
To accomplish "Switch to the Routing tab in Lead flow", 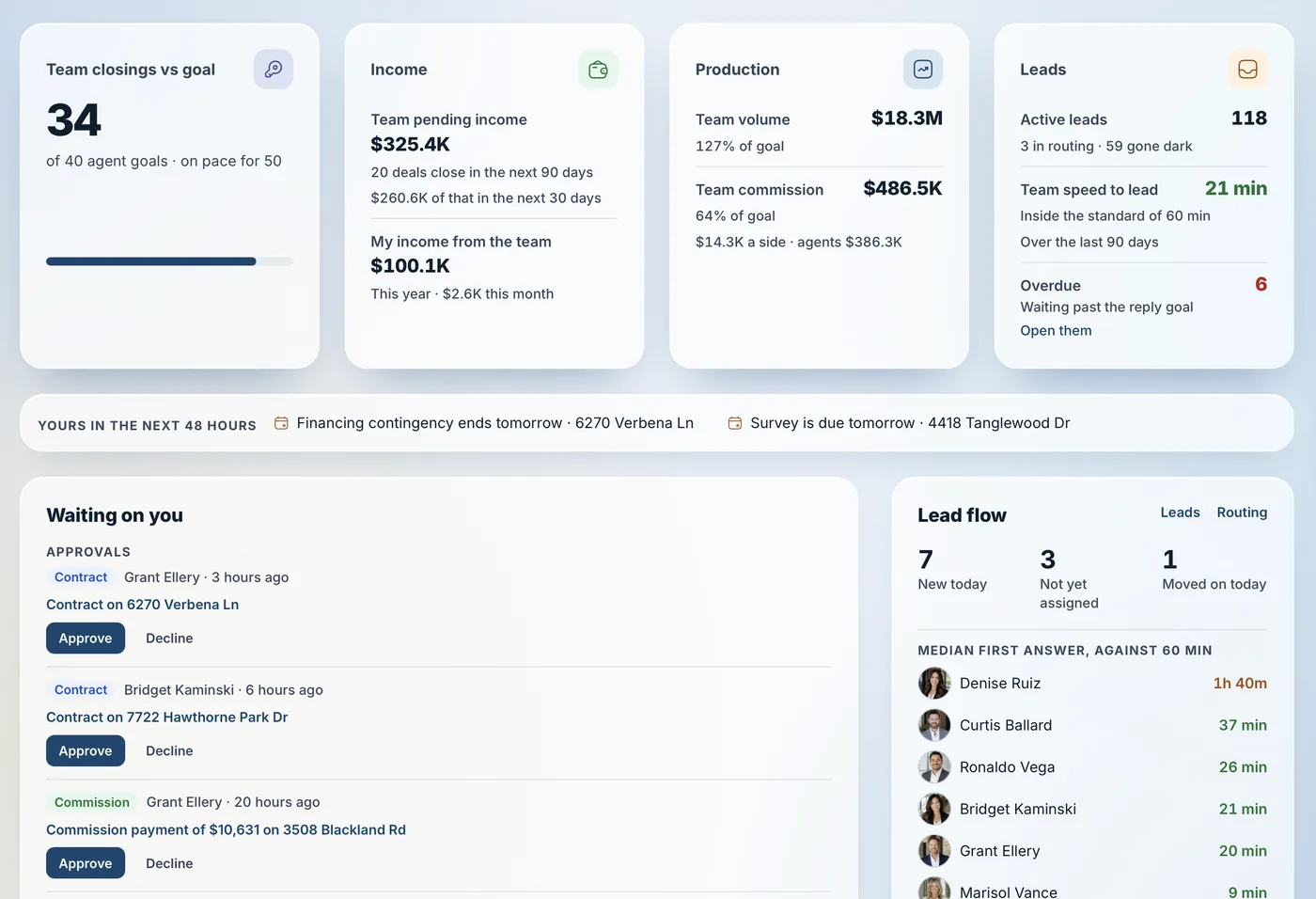I will [1242, 513].
